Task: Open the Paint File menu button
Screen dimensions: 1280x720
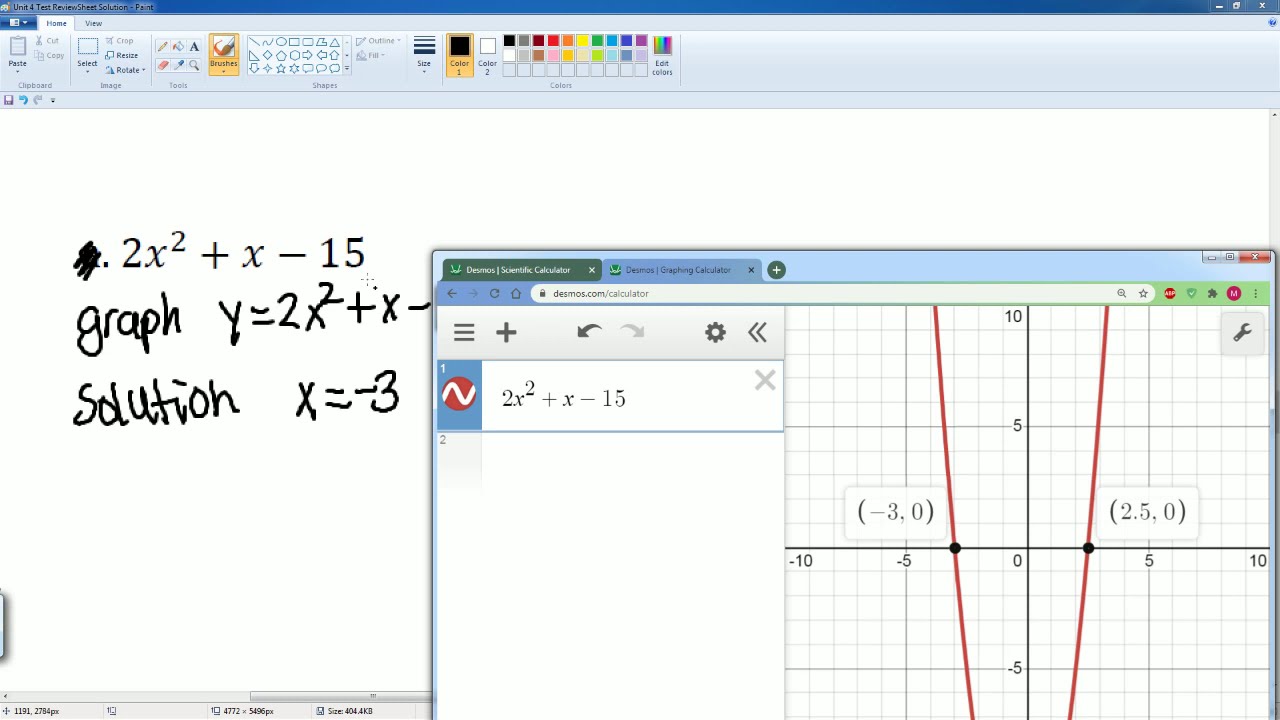Action: (x=19, y=23)
